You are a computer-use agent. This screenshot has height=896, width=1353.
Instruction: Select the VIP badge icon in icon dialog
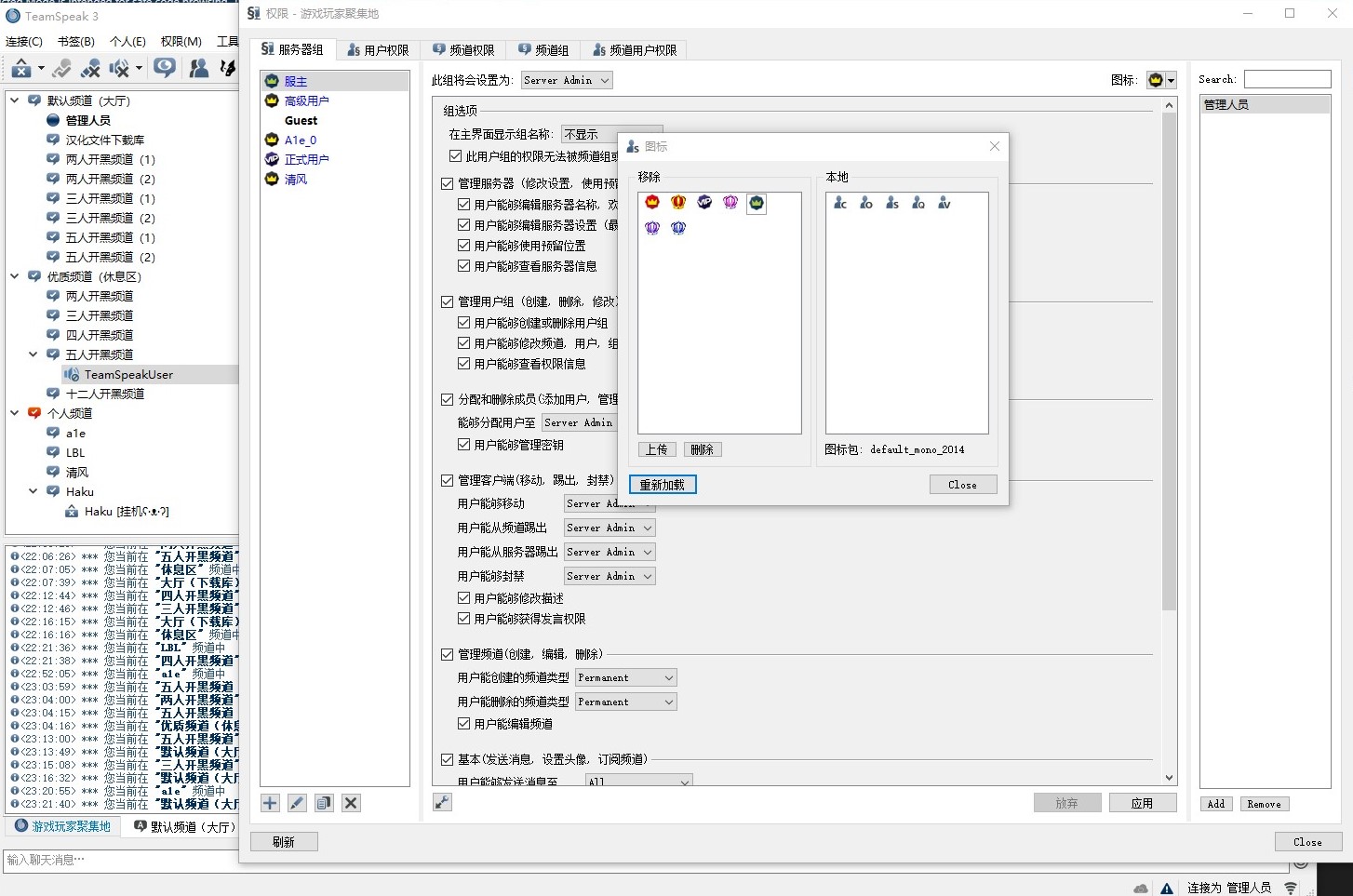pos(704,202)
